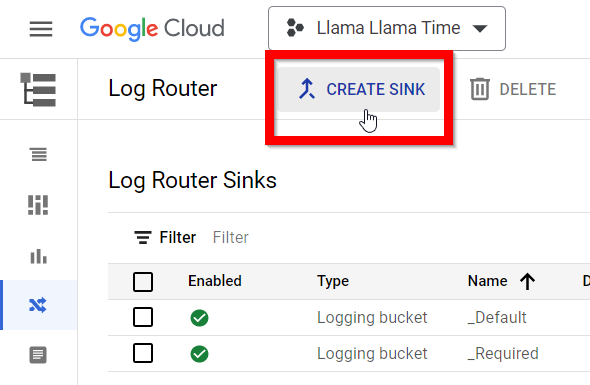Toggle the select-all header checkbox

tap(143, 282)
